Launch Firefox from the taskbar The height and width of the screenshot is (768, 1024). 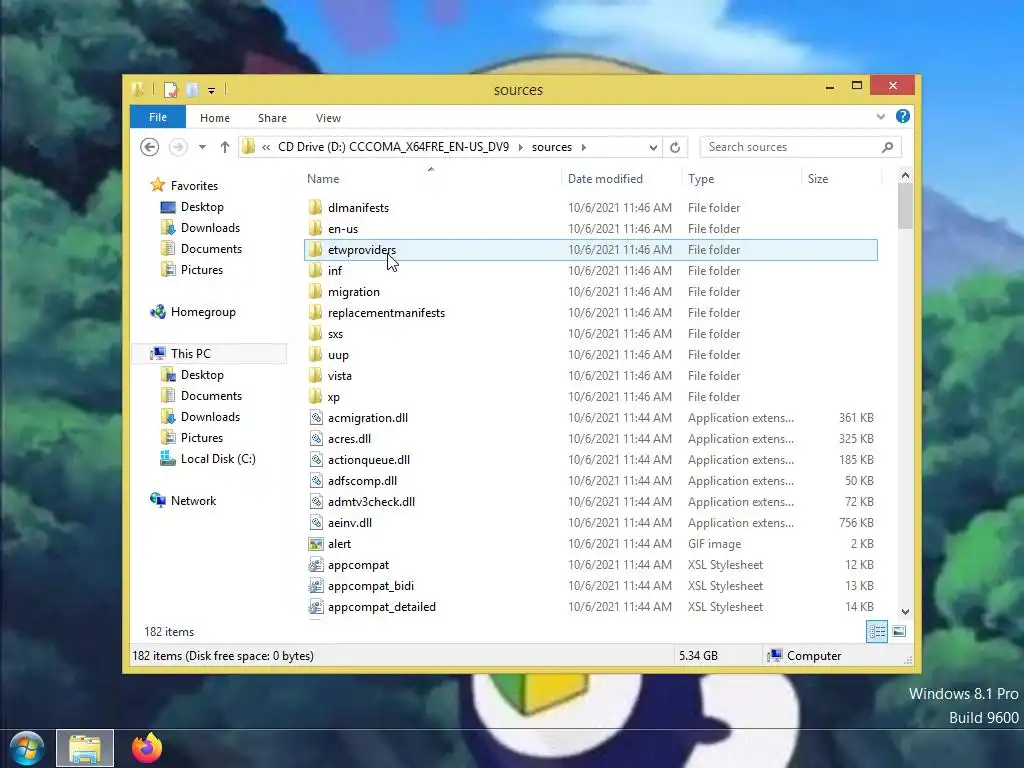pyautogui.click(x=147, y=748)
